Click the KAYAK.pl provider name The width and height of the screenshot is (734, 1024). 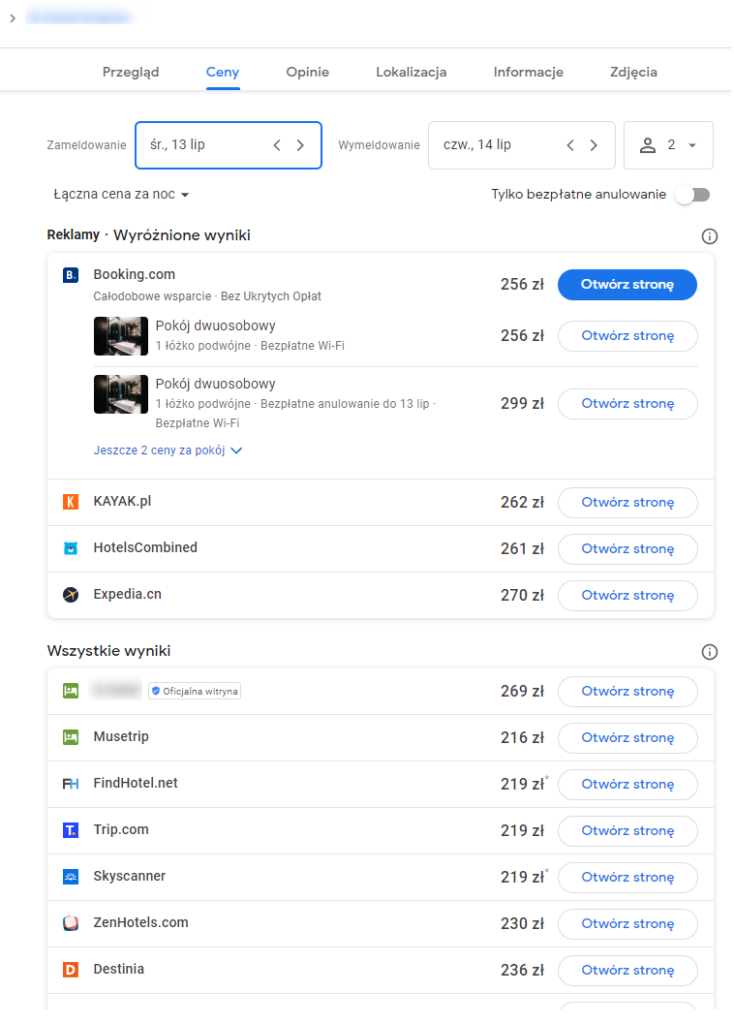coord(122,501)
